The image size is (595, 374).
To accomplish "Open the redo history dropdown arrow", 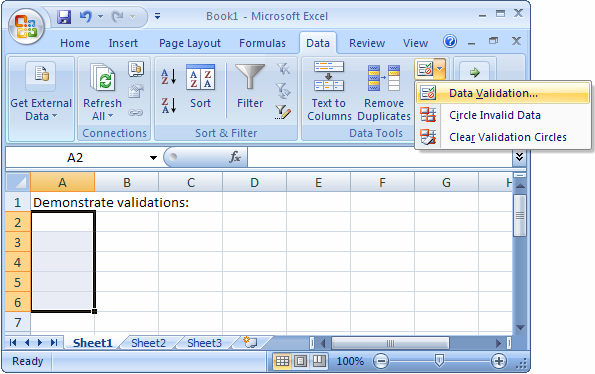I will (132, 16).
